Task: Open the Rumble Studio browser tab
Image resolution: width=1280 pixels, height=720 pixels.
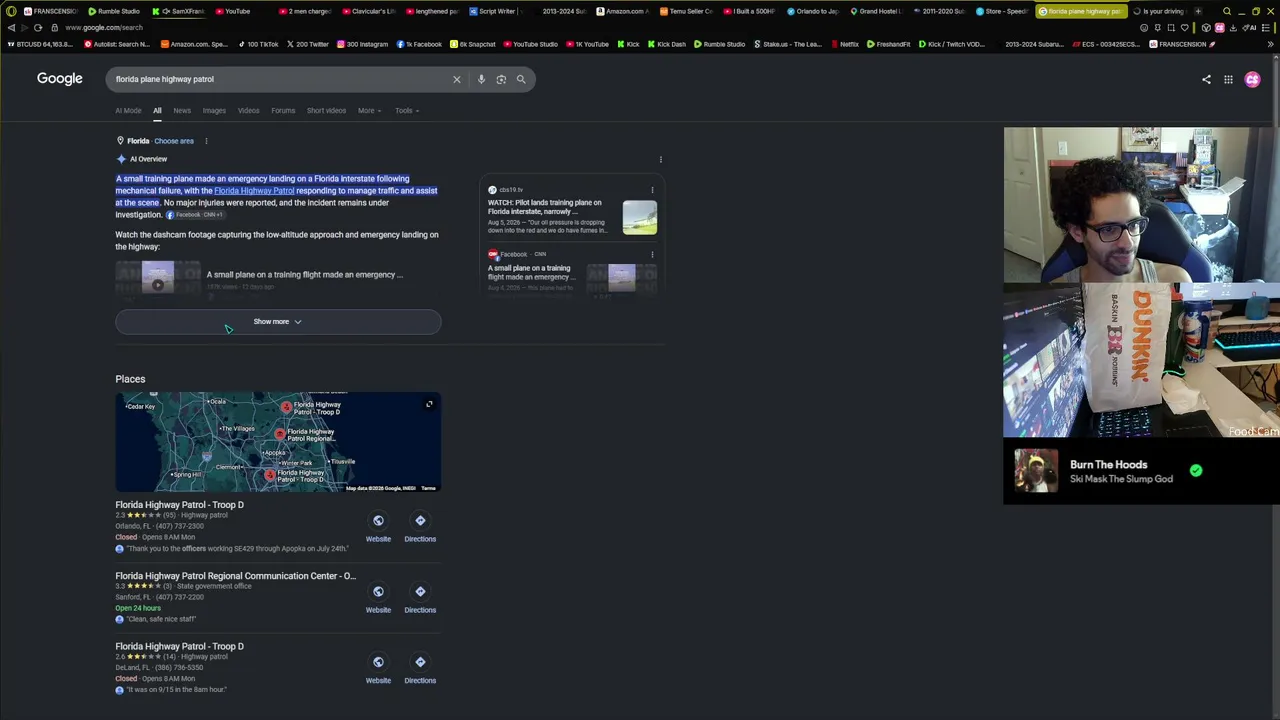Action: pyautogui.click(x=113, y=11)
